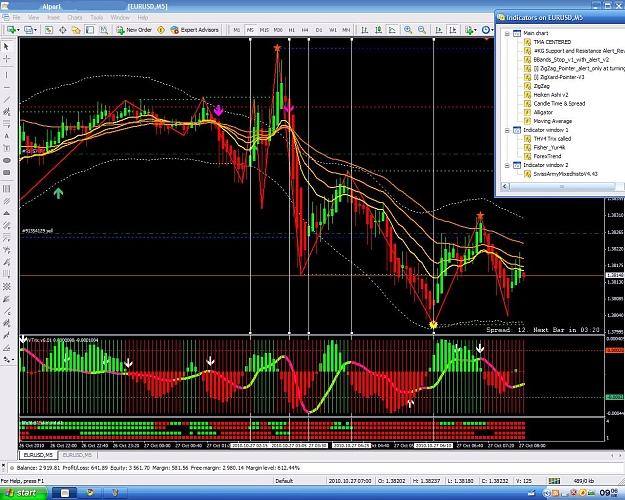Open Chrome from the taskbar
625x500 pixels.
(x=90, y=493)
